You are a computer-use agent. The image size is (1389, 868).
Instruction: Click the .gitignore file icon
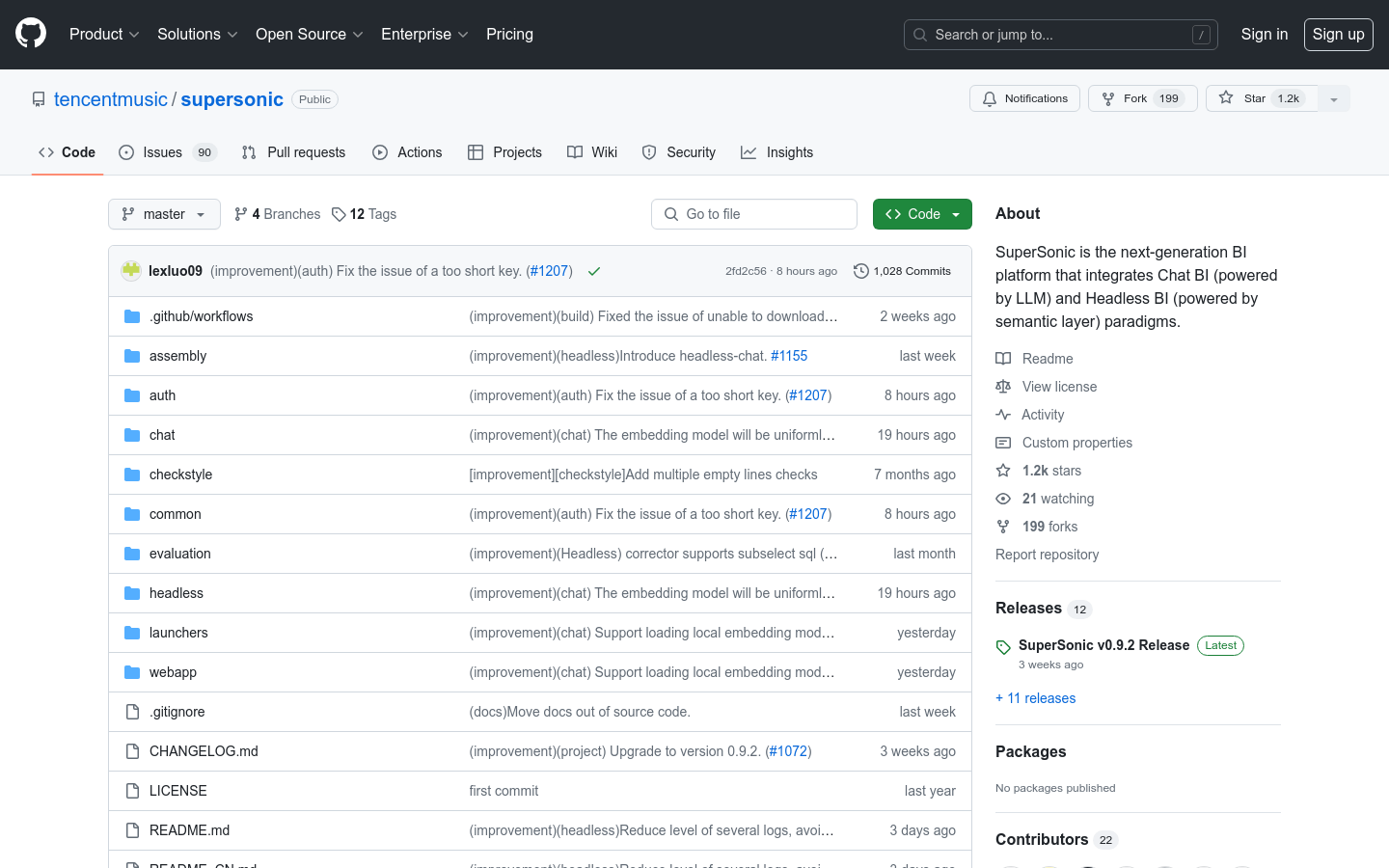(x=132, y=712)
